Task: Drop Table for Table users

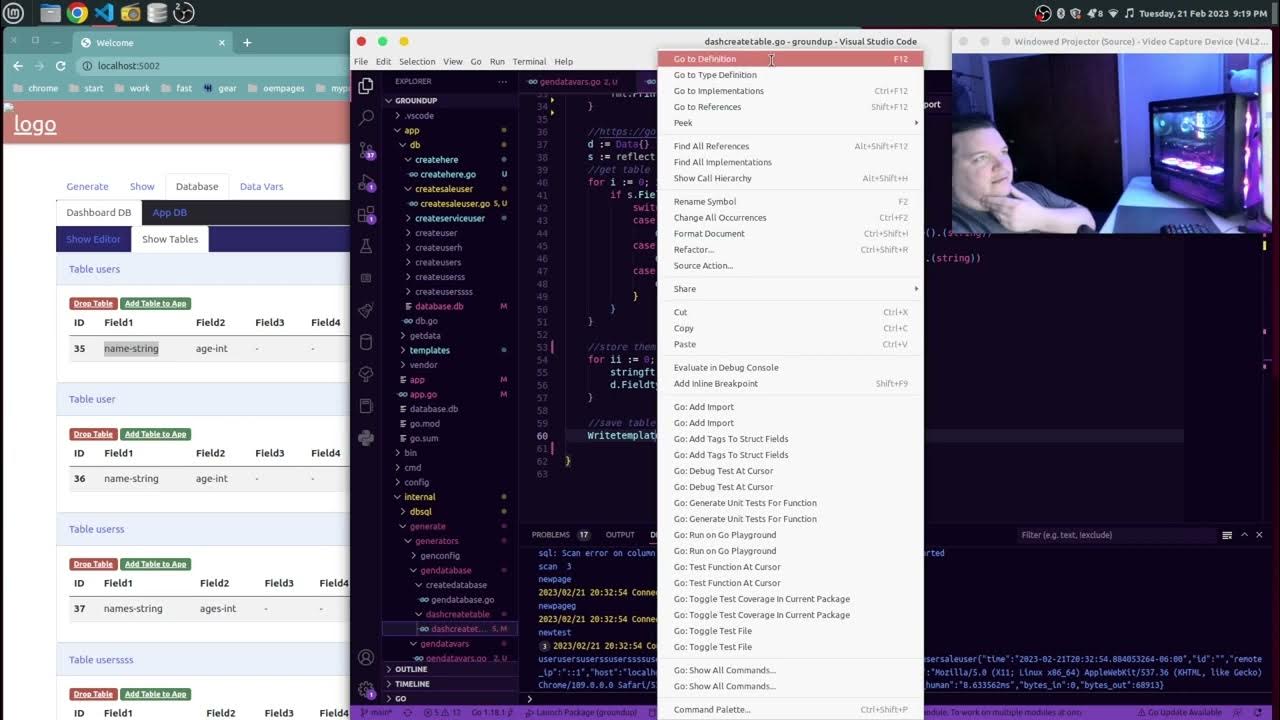Action: tap(93, 303)
